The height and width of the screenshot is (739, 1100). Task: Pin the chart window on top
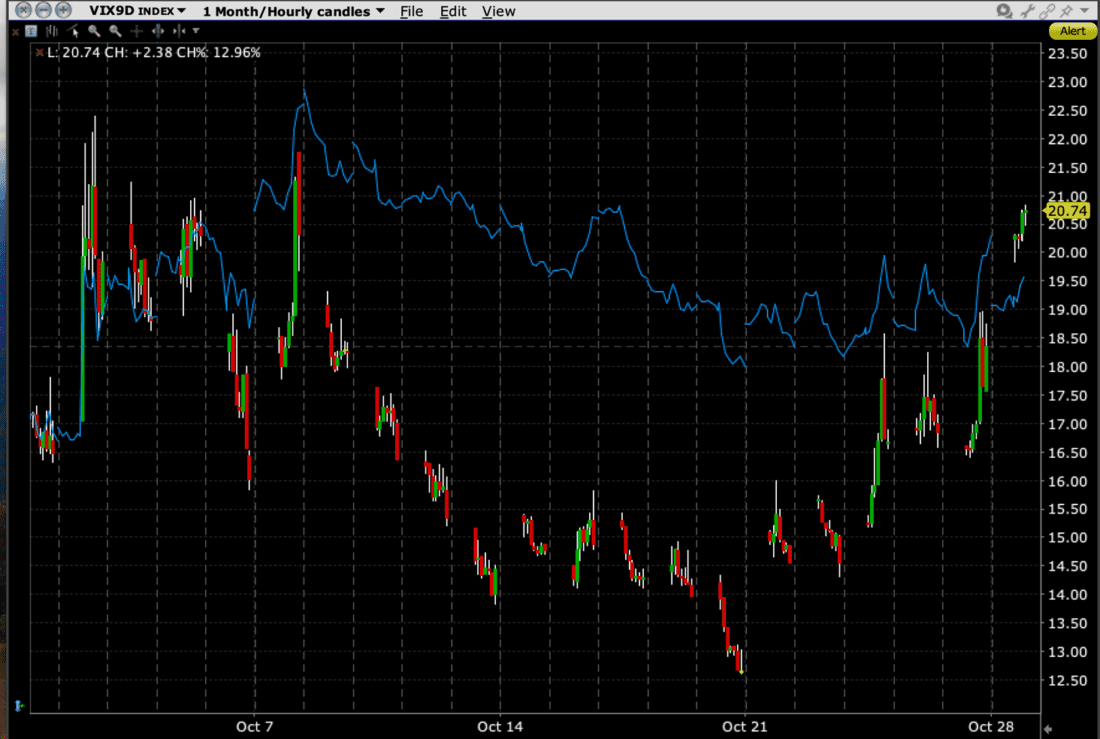(1067, 11)
